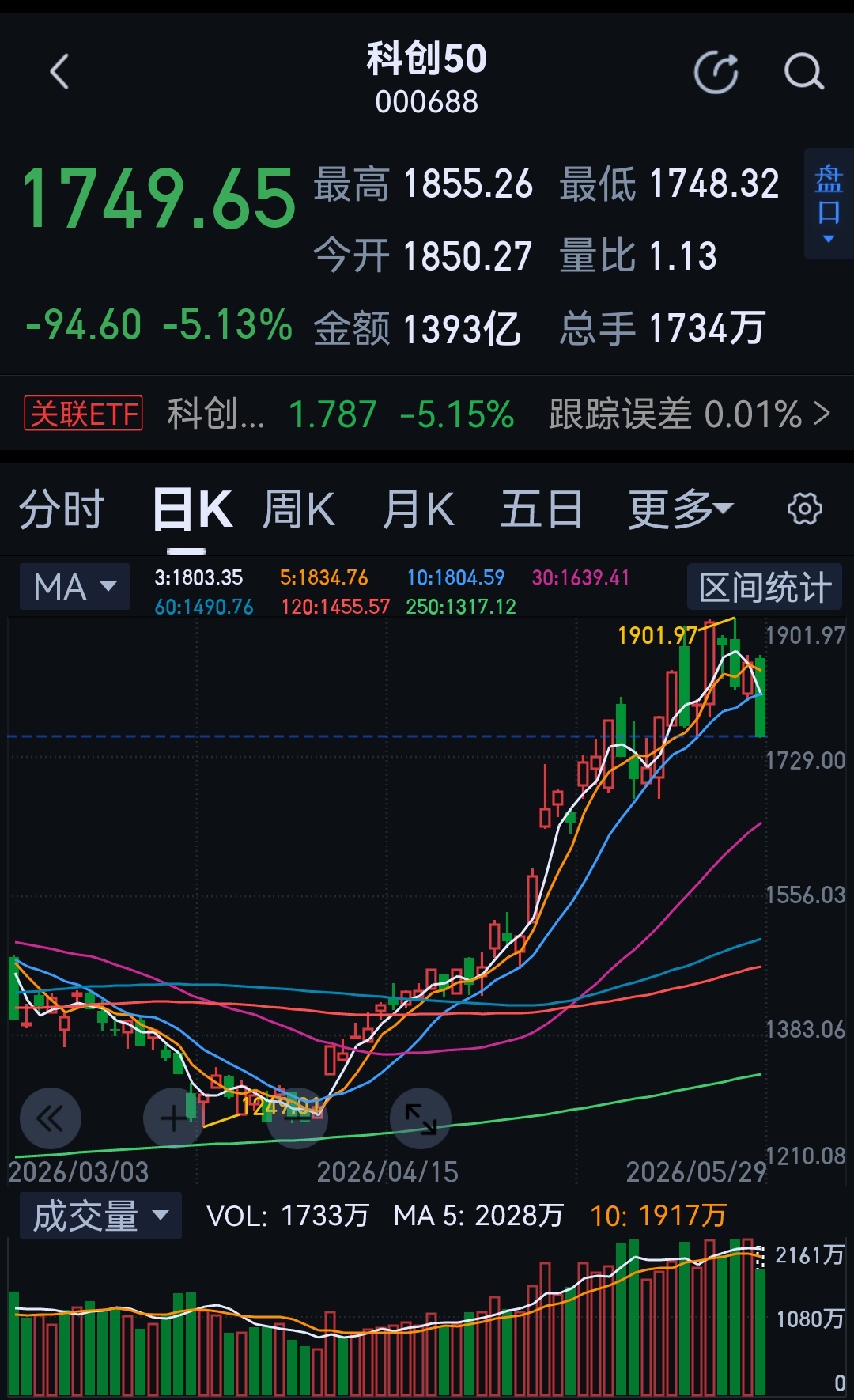Image resolution: width=854 pixels, height=1400 pixels.
Task: Tap MA 30:1639.41 label
Action: pos(580,577)
